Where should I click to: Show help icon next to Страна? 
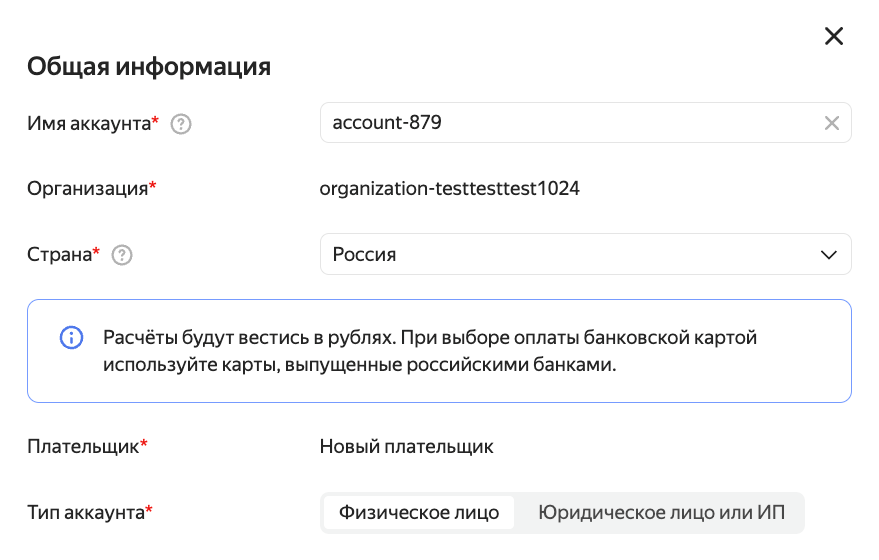pyautogui.click(x=122, y=255)
